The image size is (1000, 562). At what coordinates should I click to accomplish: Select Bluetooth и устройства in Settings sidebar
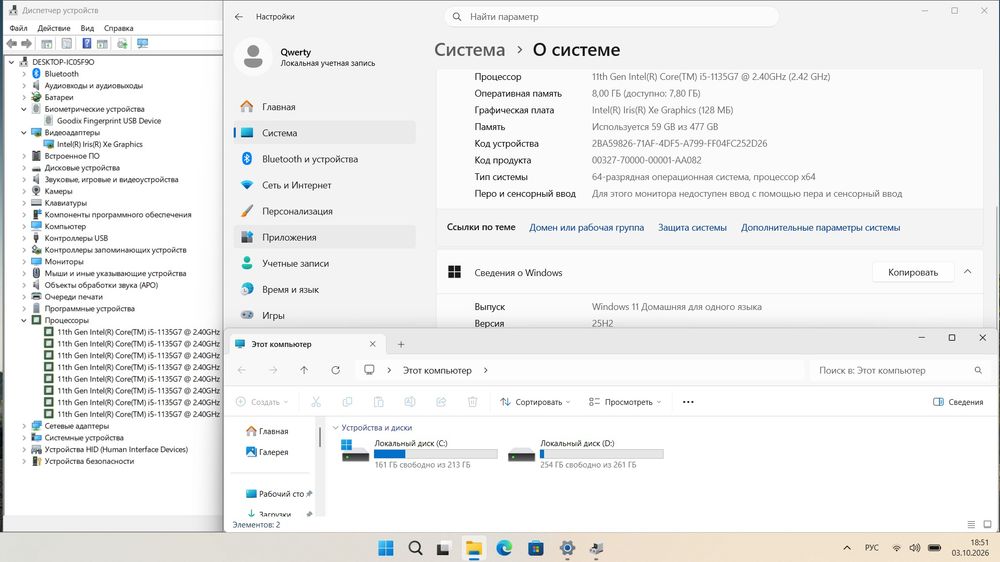(325, 159)
